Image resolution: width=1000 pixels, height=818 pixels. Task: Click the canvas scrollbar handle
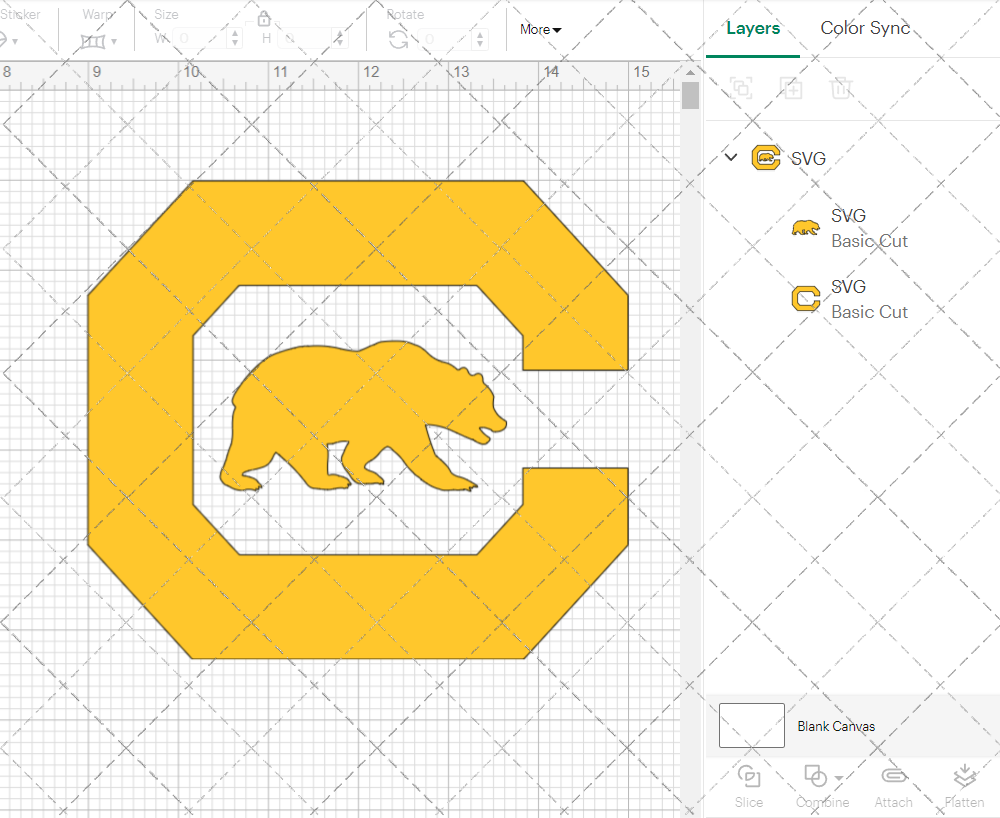pyautogui.click(x=689, y=95)
